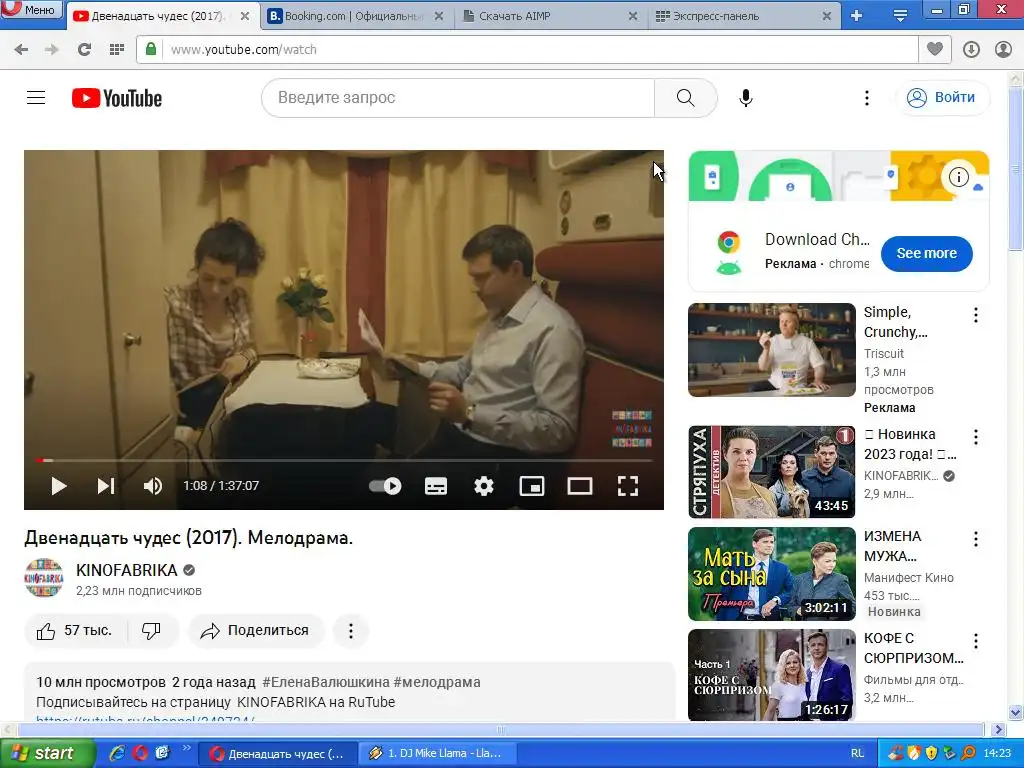1024x768 pixels.
Task: Open Мать за сына video thumbnail
Action: coord(771,574)
